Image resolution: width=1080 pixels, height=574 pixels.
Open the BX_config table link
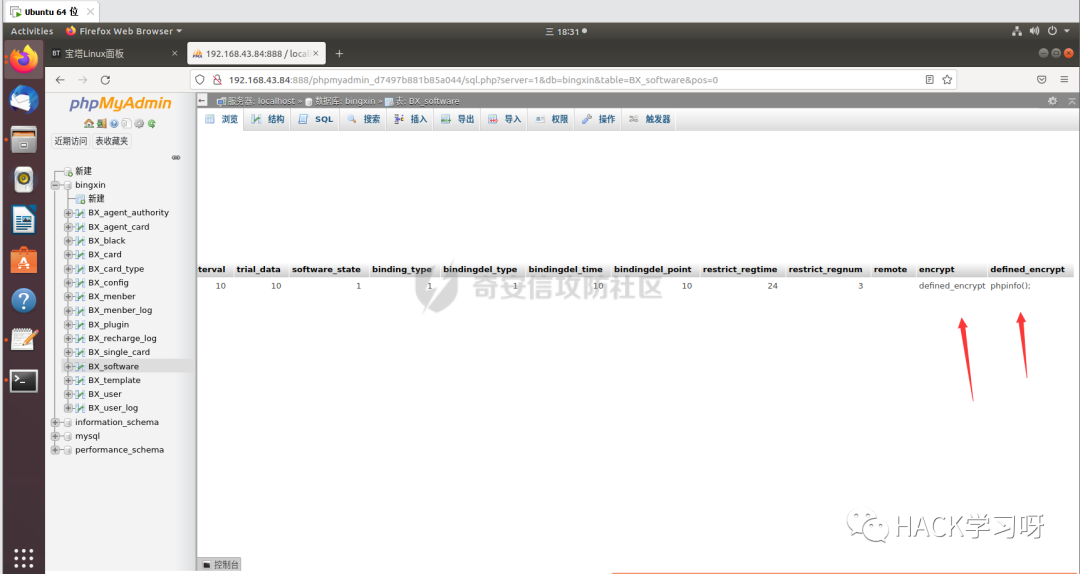pyautogui.click(x=108, y=283)
